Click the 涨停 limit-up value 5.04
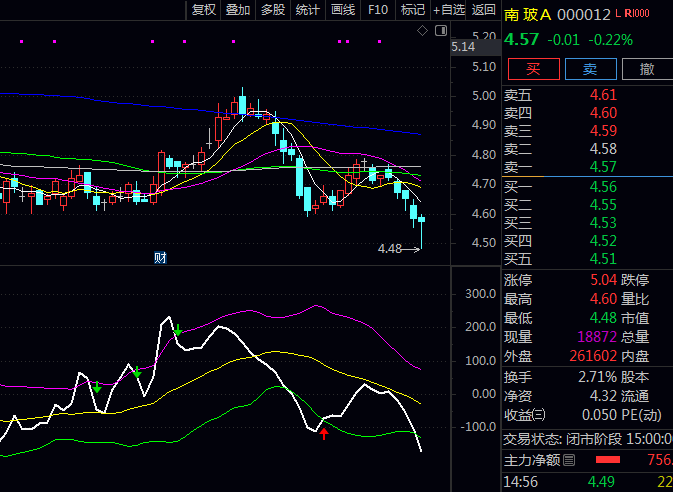 coord(603,280)
